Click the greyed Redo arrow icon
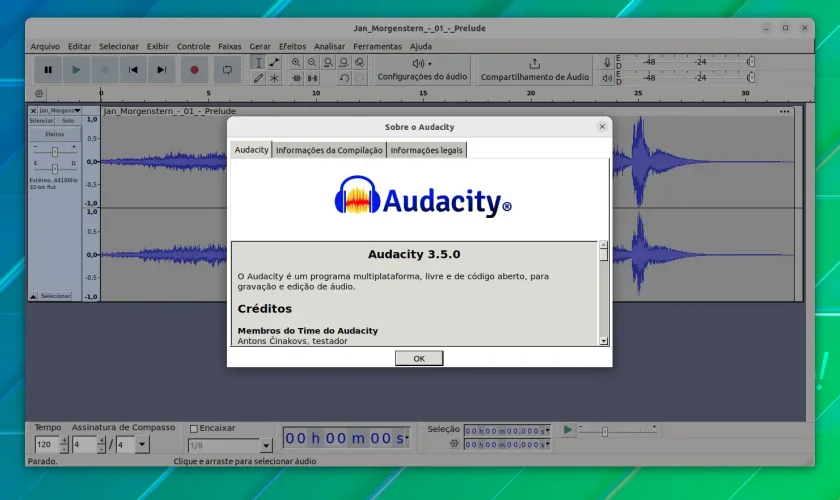840x500 pixels. [x=360, y=78]
